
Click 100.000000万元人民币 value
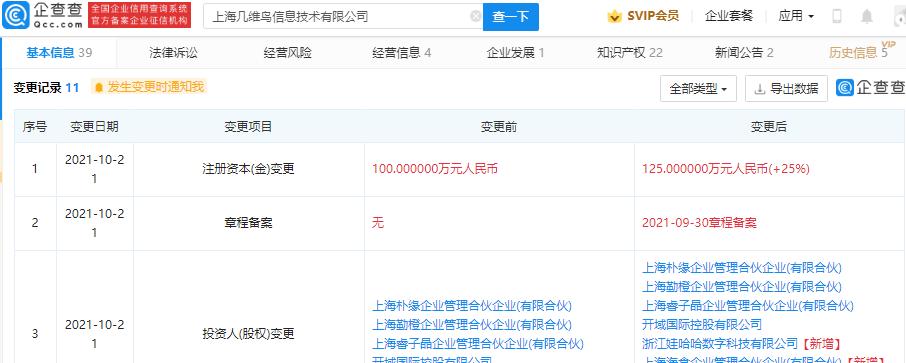[435, 169]
